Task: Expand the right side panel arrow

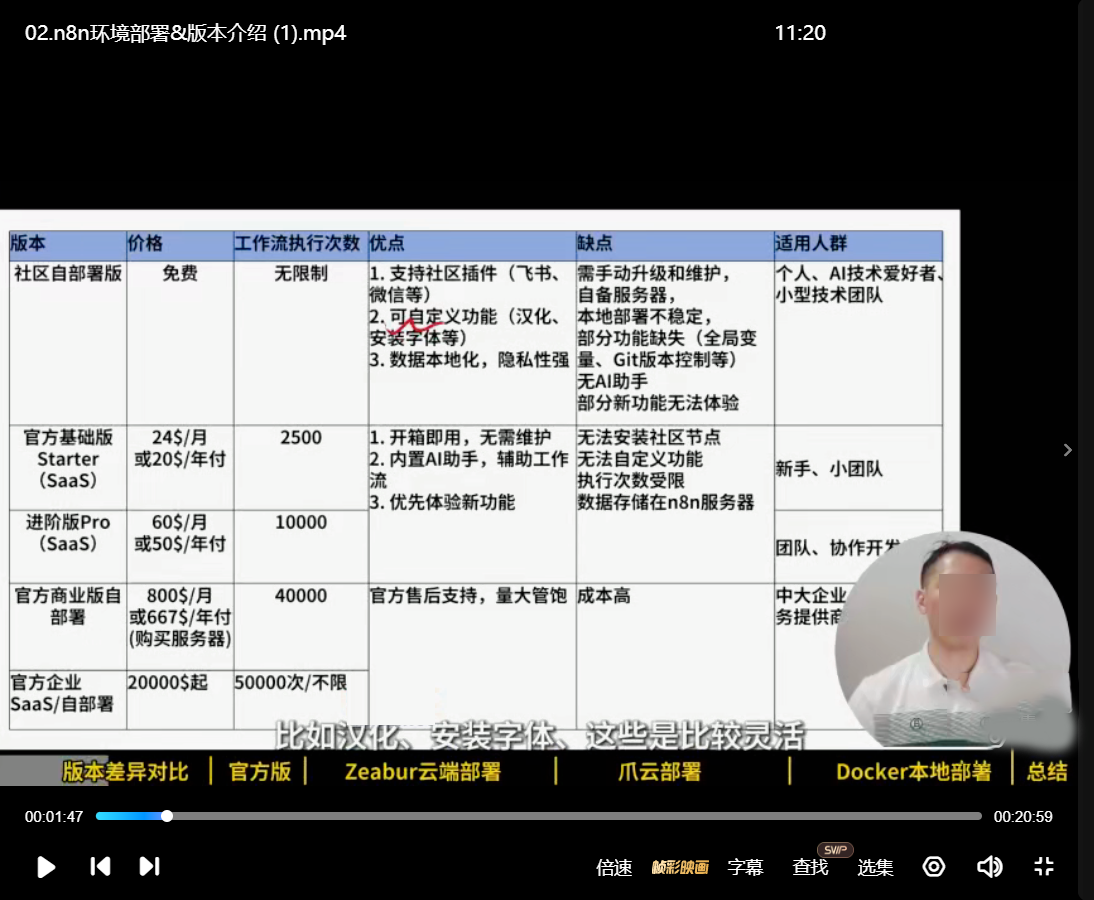Action: coord(1067,450)
